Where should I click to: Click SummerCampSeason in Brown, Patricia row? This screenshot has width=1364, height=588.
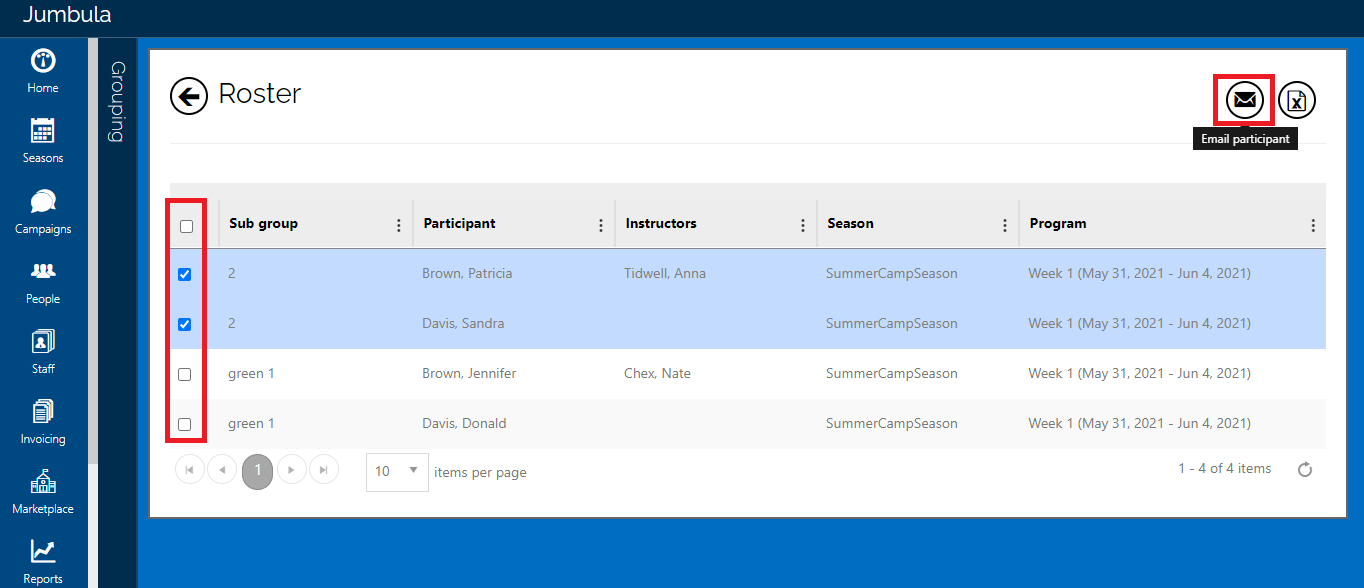(892, 273)
